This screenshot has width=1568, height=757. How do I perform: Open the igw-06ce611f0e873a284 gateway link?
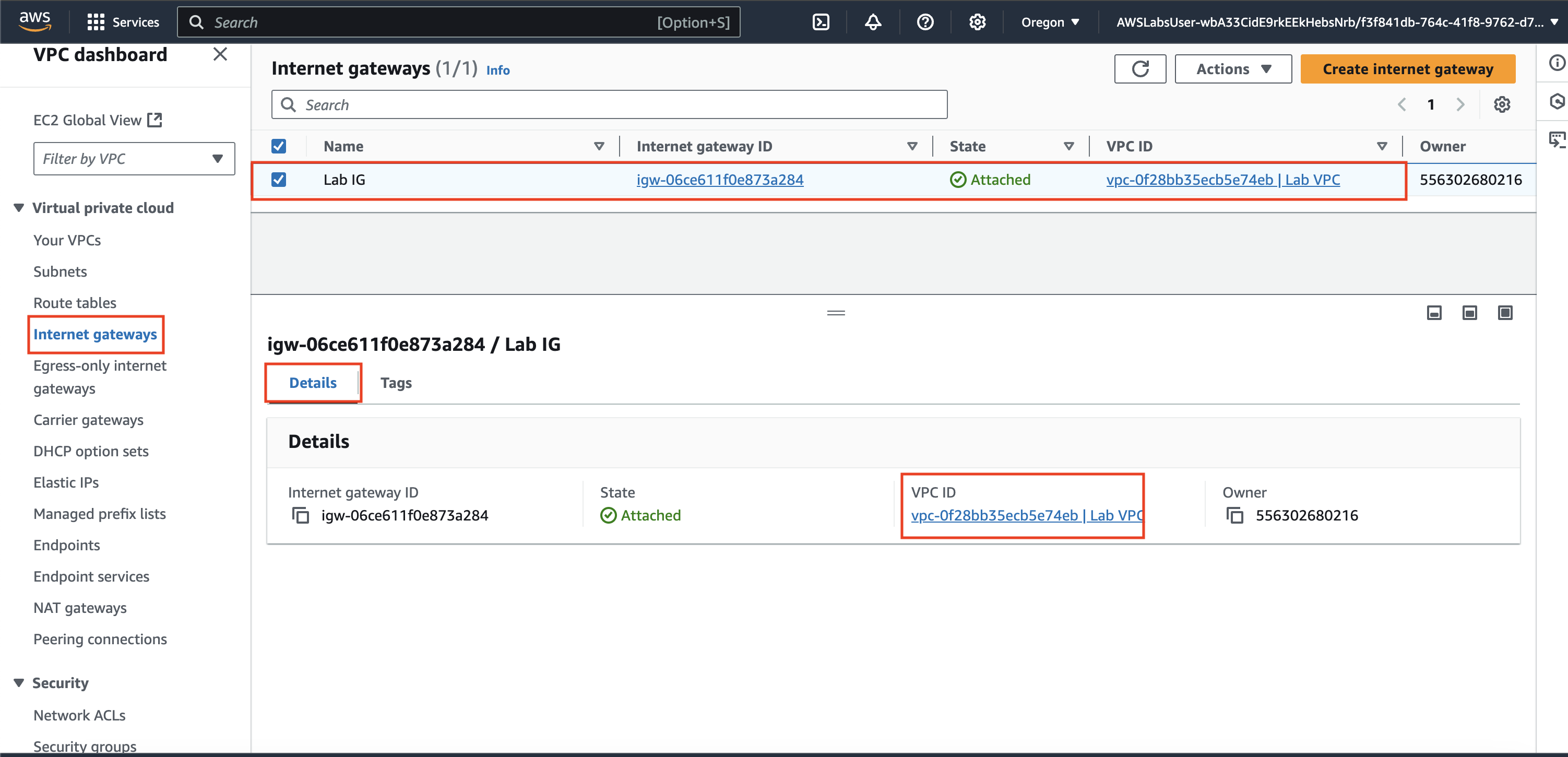719,180
